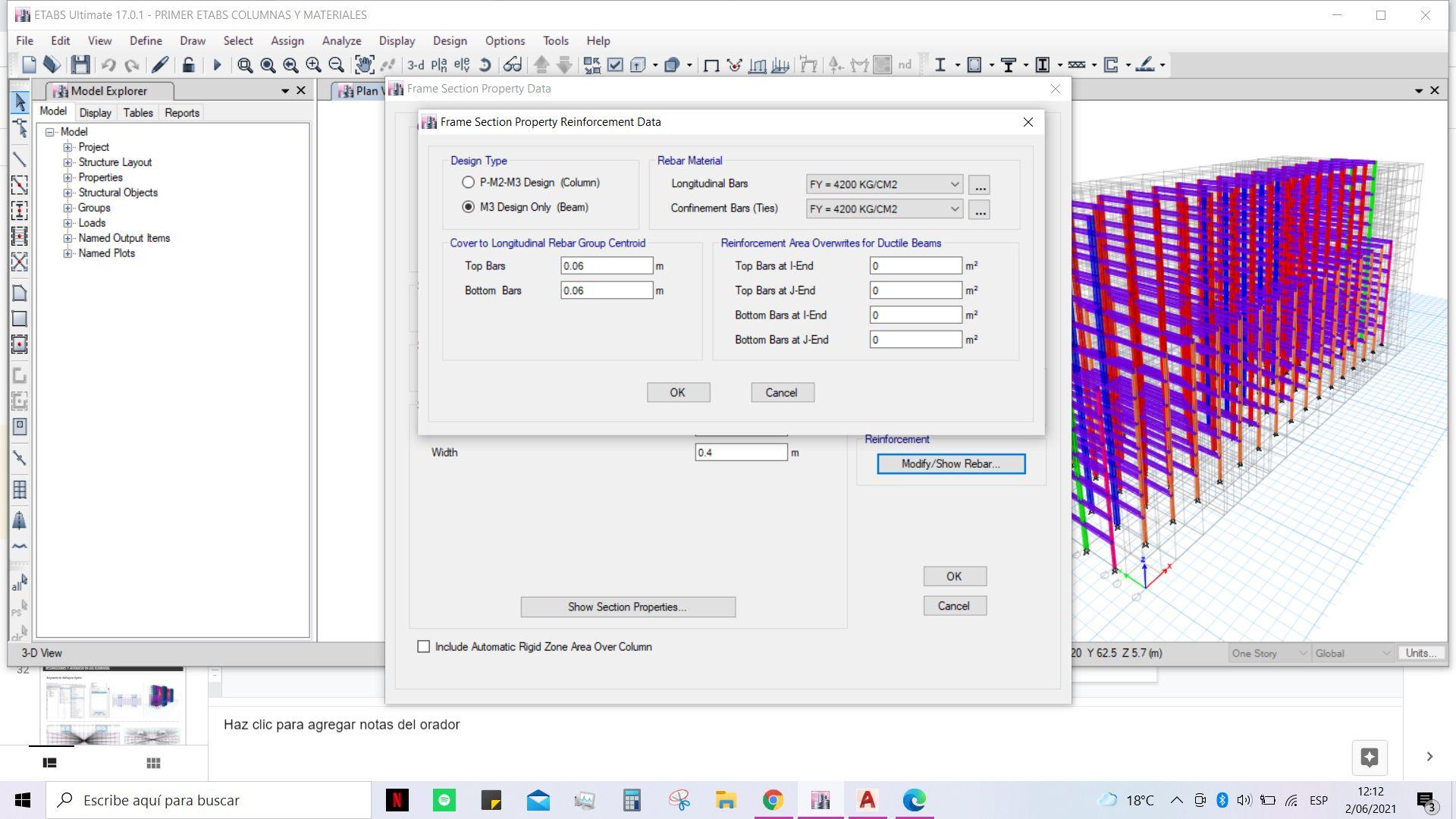Click the lock/unlock model icon

point(188,65)
